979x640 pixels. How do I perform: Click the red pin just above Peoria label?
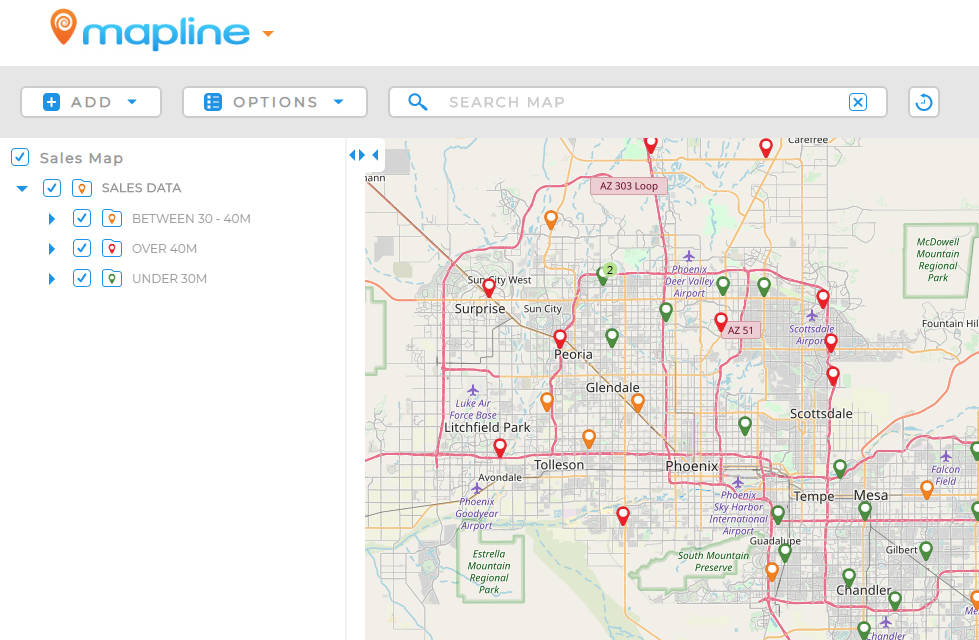pos(560,338)
